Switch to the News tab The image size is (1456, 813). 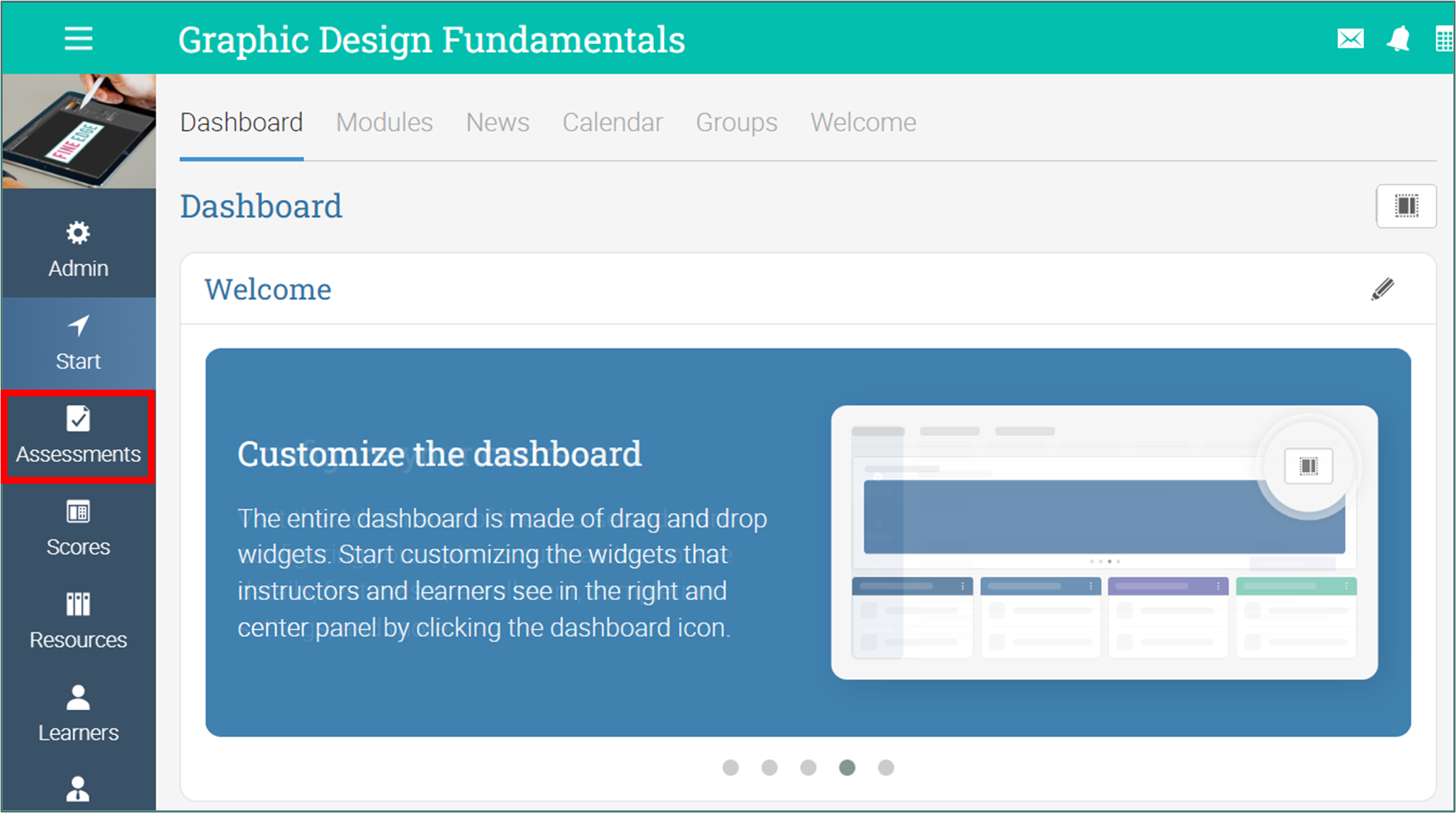pyautogui.click(x=498, y=122)
